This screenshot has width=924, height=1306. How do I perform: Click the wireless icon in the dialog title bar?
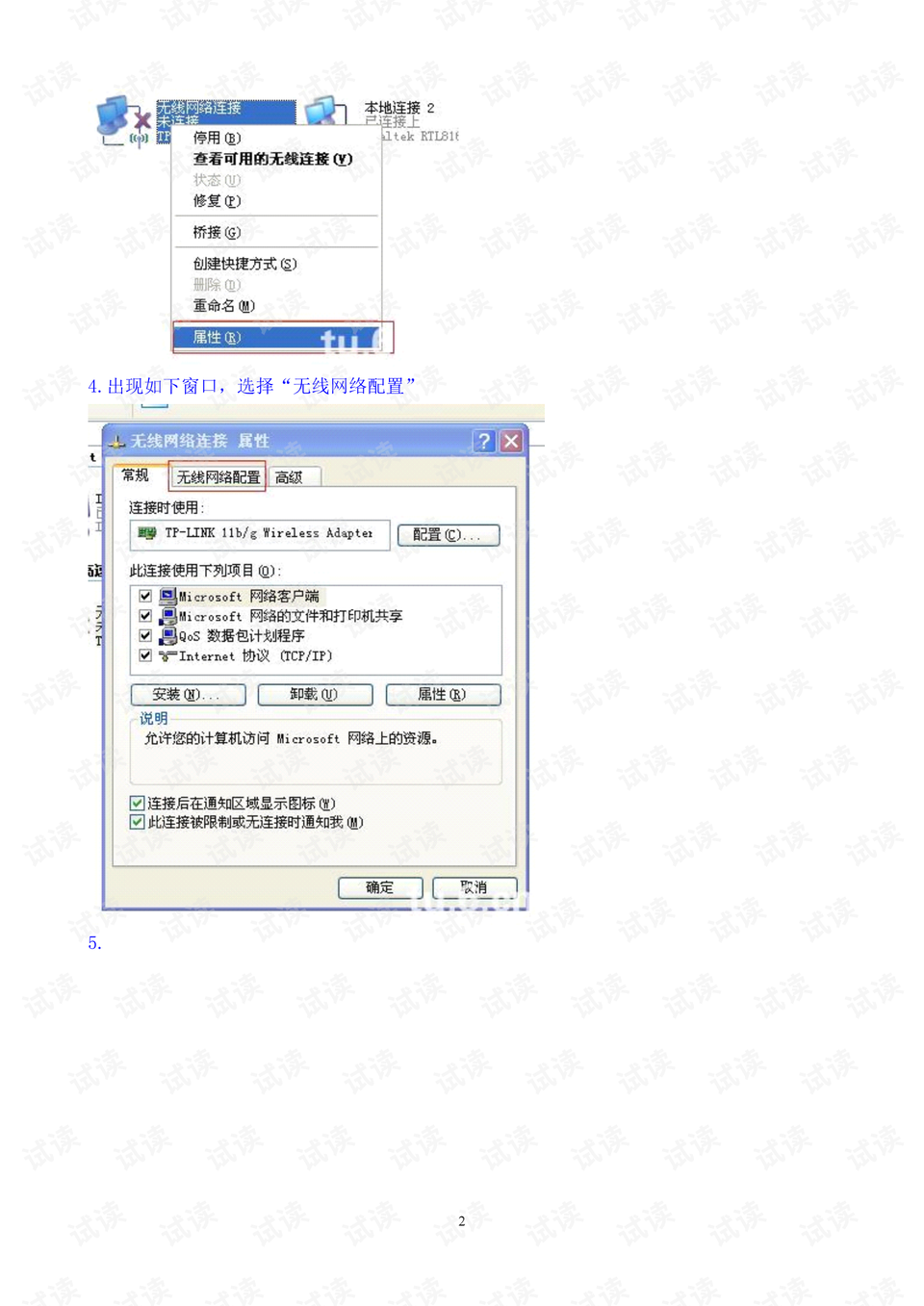click(117, 442)
